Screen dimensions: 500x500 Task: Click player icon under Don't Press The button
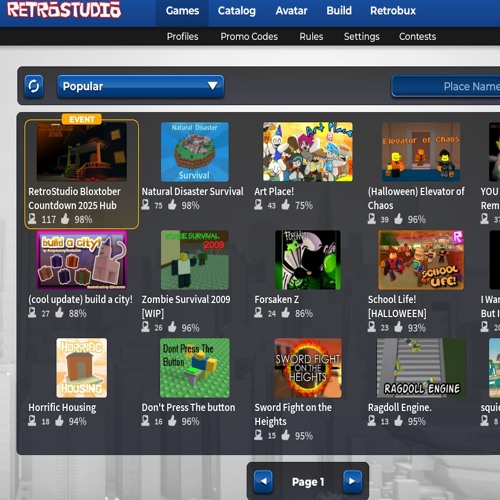(x=145, y=421)
